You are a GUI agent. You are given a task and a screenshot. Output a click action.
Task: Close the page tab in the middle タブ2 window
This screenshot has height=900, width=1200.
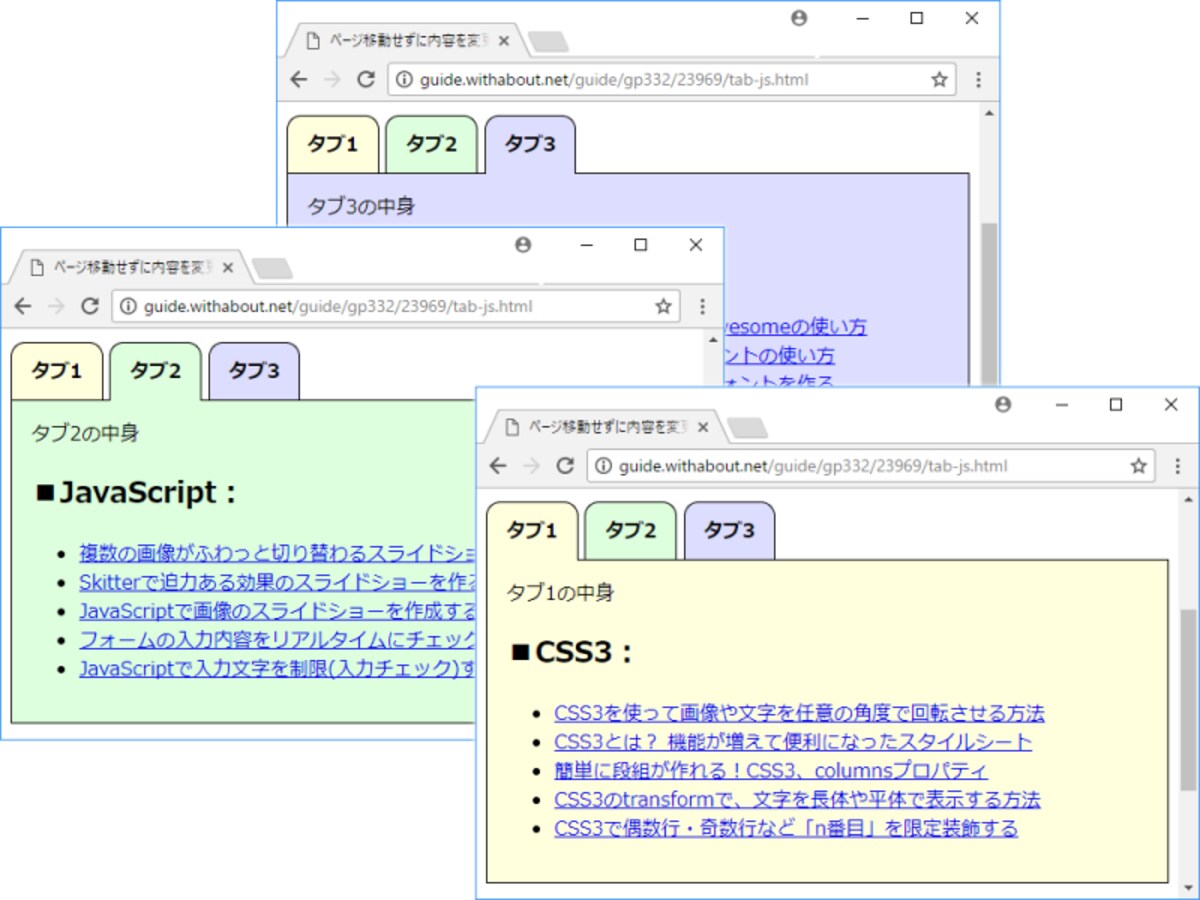(228, 267)
